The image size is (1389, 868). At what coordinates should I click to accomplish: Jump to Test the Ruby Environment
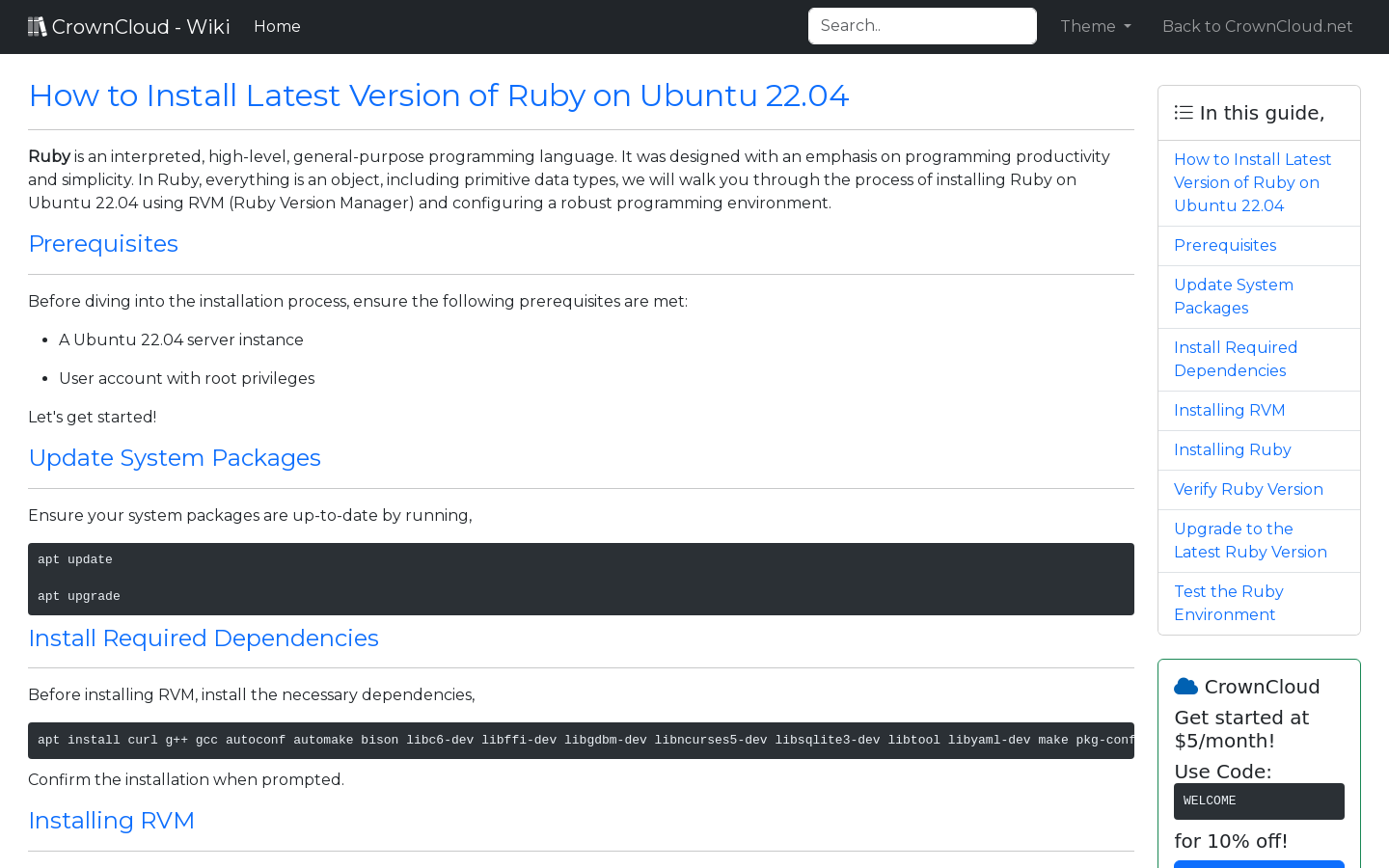(x=1228, y=603)
